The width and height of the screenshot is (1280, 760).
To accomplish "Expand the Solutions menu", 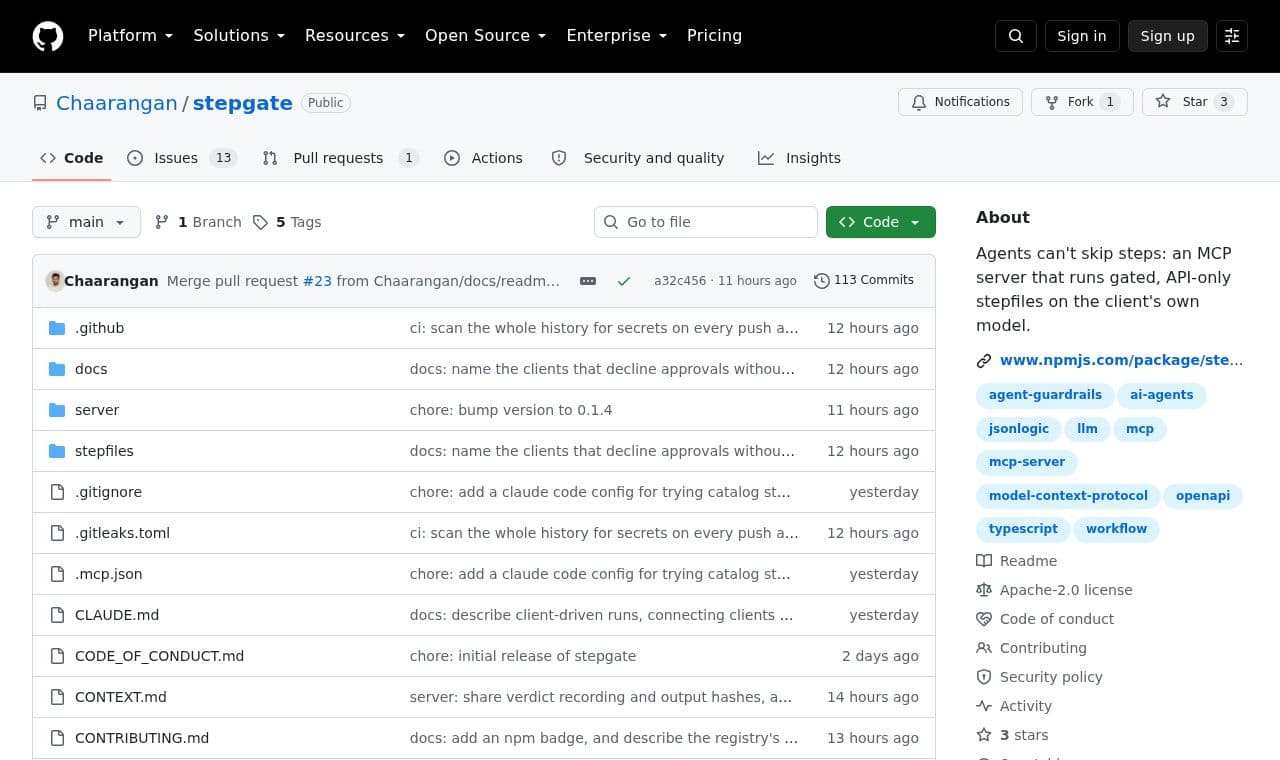I will coord(239,36).
